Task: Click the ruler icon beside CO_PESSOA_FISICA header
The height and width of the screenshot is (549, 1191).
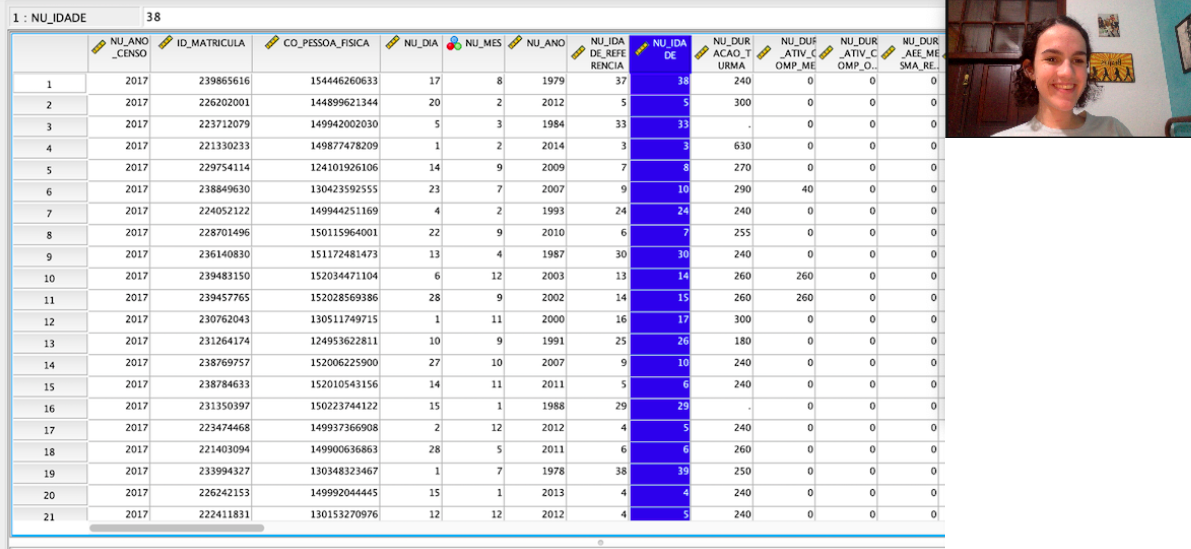Action: 272,43
